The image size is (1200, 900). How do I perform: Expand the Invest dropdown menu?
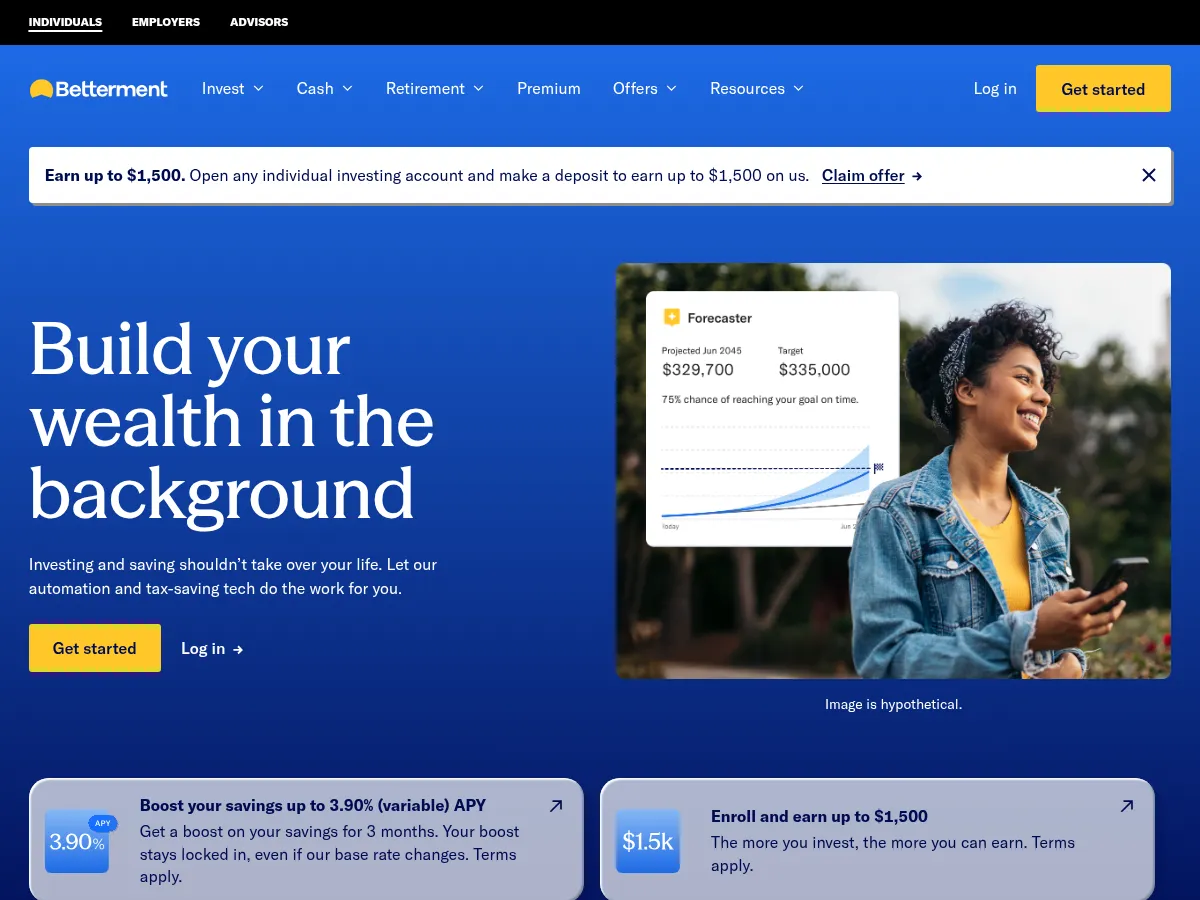[x=232, y=88]
